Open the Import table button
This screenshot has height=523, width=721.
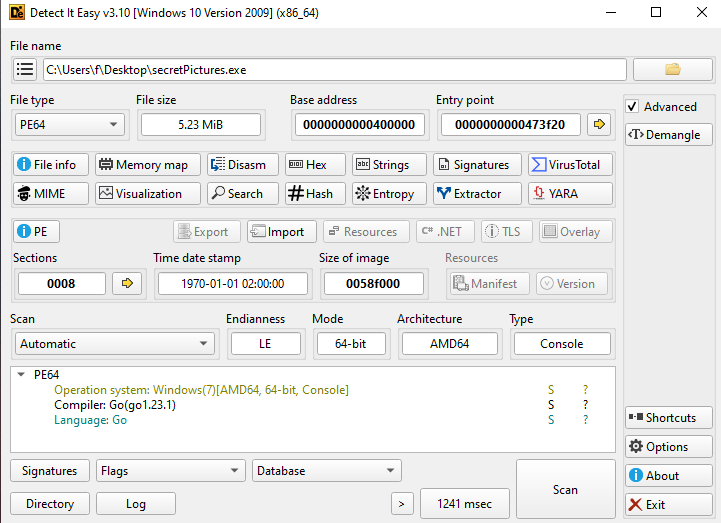[282, 232]
